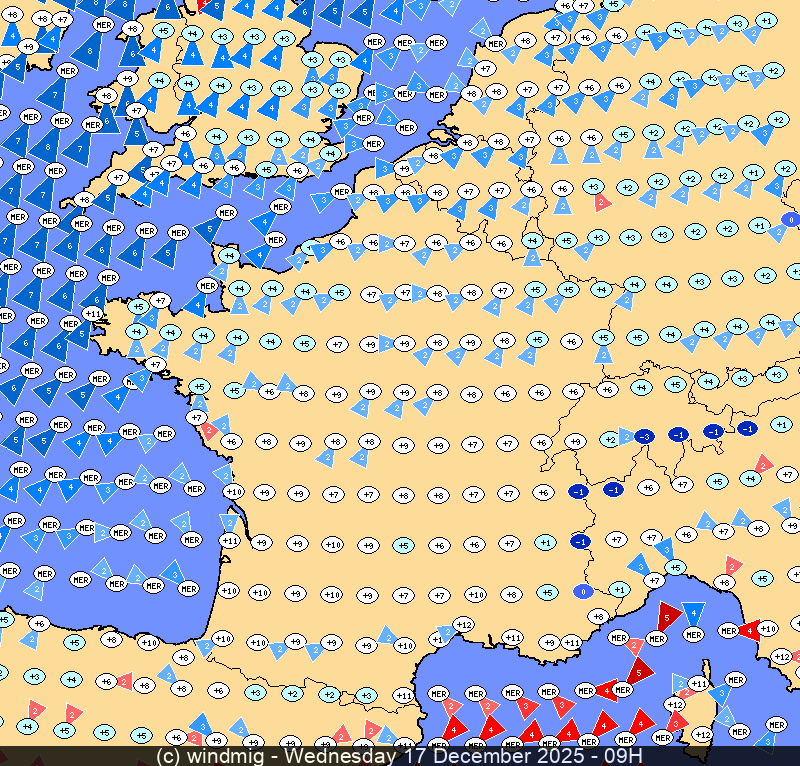
Task: Select the +12 label near the Spanish border coast
Action: pyautogui.click(x=463, y=625)
